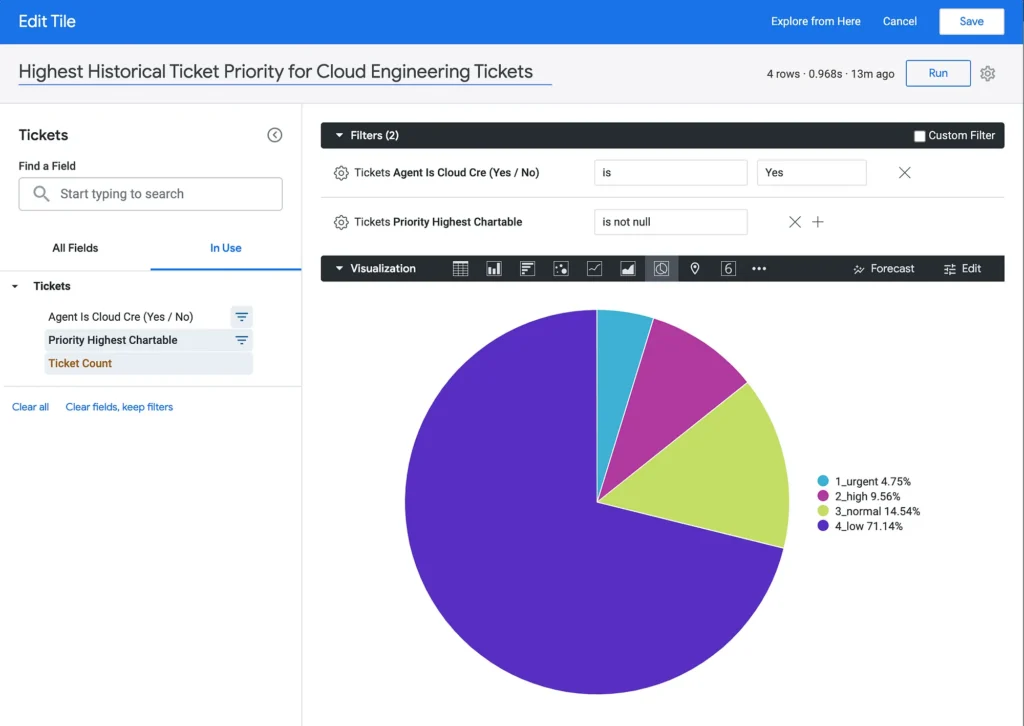Image resolution: width=1024 pixels, height=726 pixels.
Task: Switch to line chart visualization
Action: (594, 269)
